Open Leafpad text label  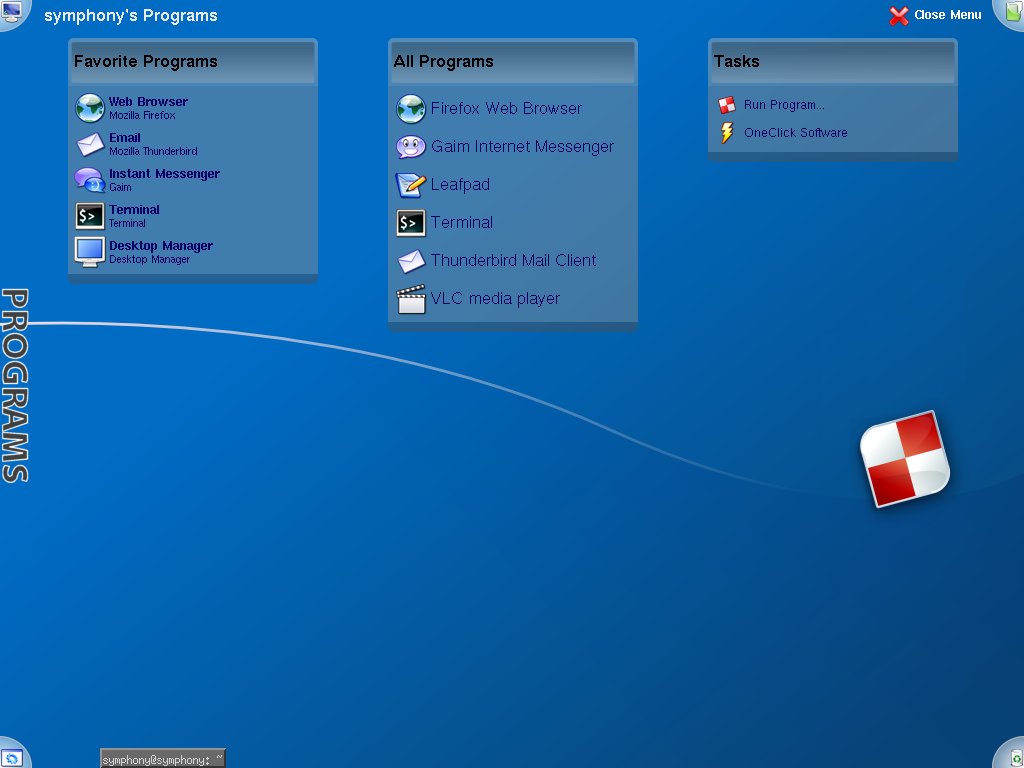[460, 185]
